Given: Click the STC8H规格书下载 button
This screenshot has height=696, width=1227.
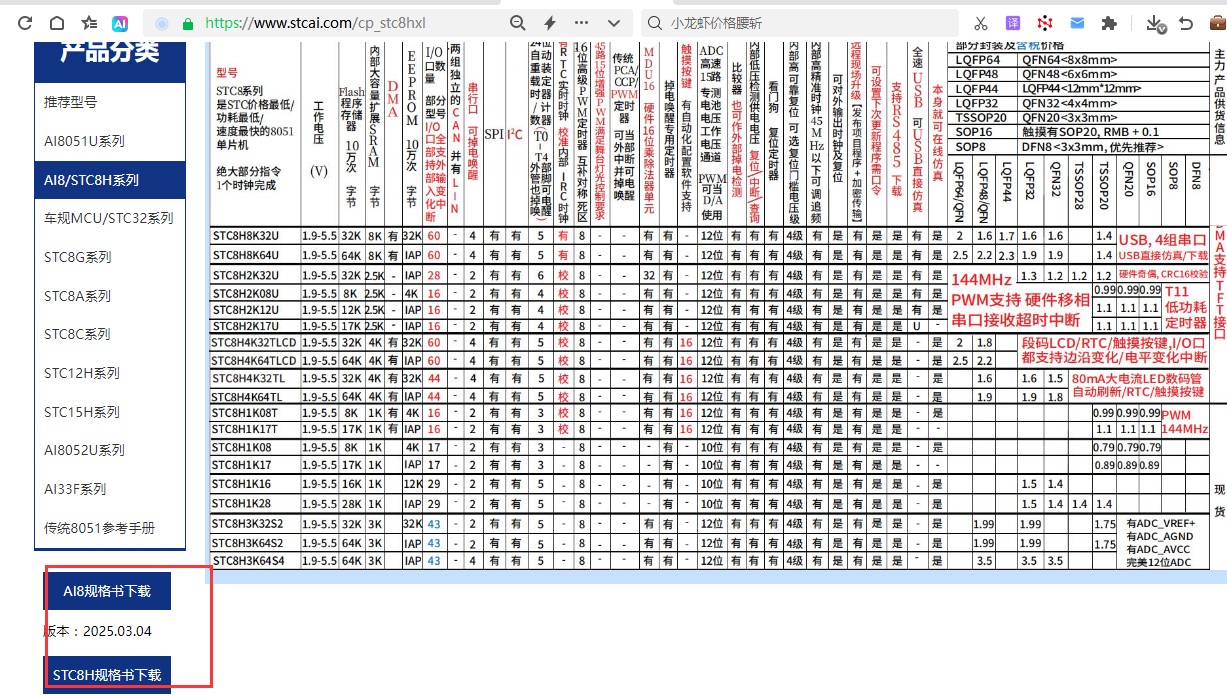Looking at the screenshot, I should (107, 675).
